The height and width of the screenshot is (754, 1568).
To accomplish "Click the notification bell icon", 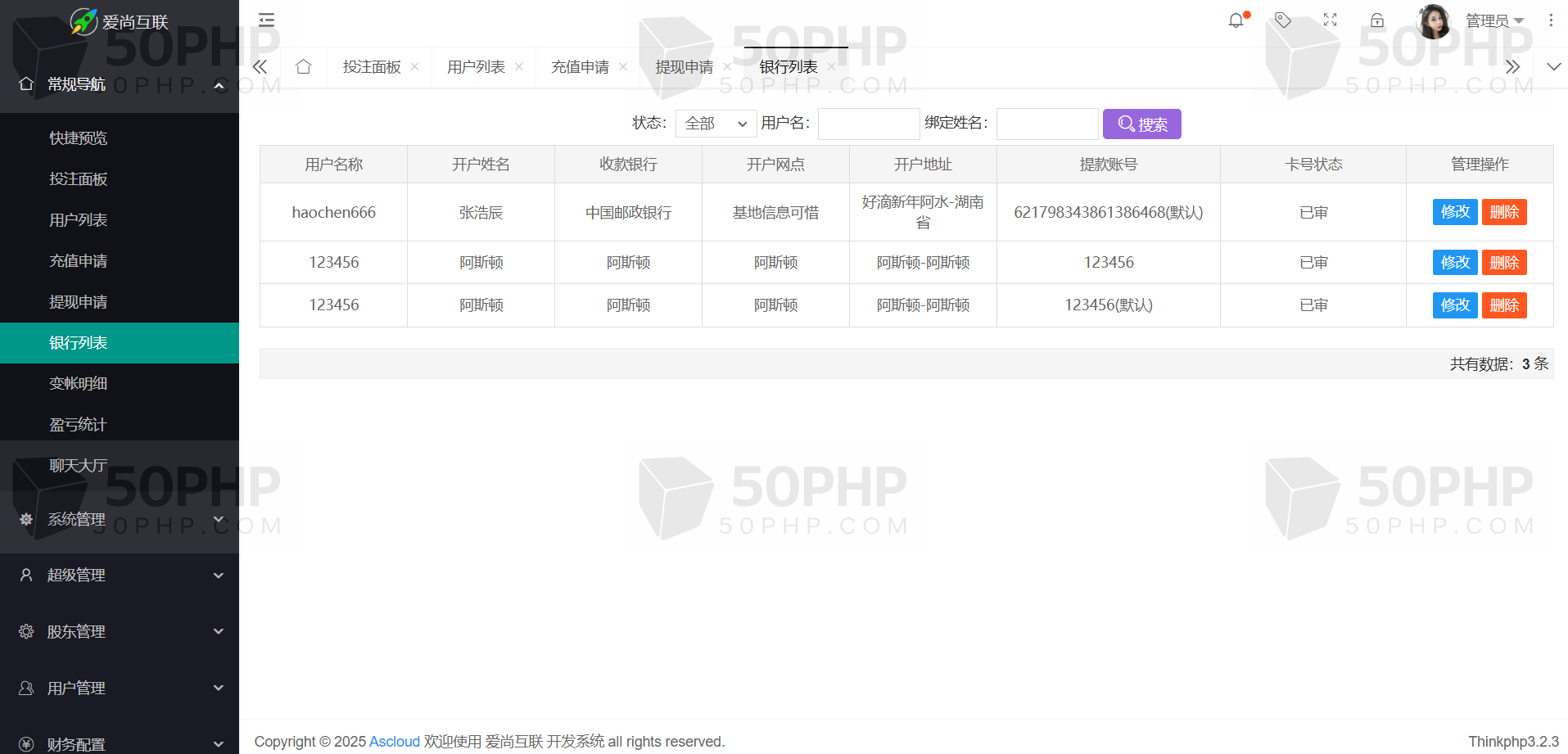I will (1236, 20).
